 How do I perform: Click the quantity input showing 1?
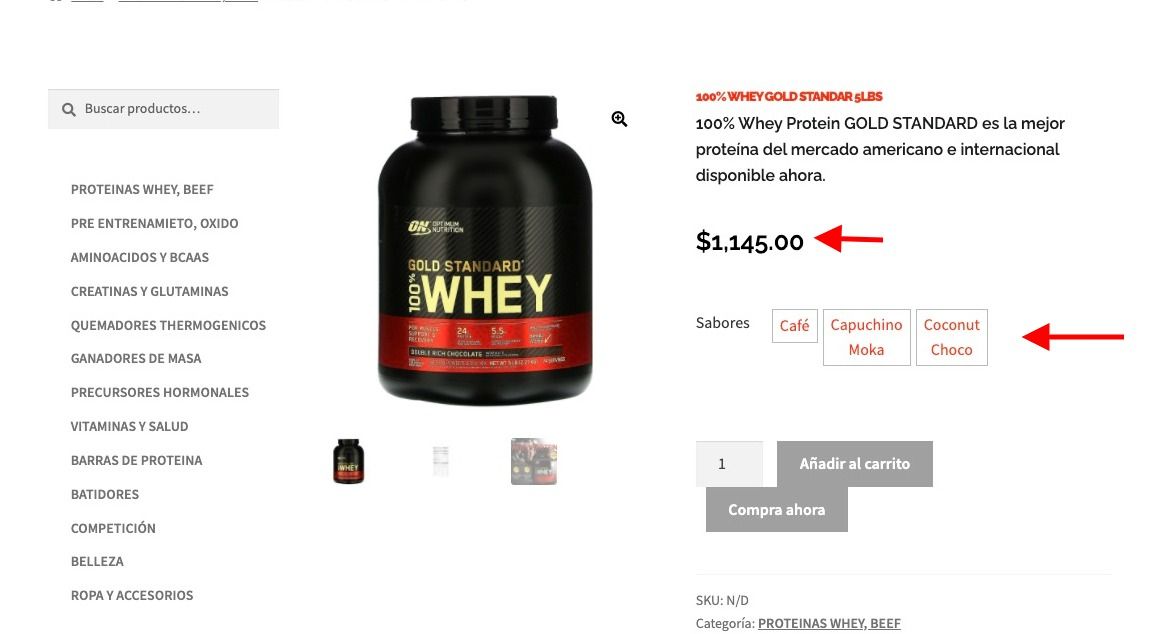[x=729, y=464]
